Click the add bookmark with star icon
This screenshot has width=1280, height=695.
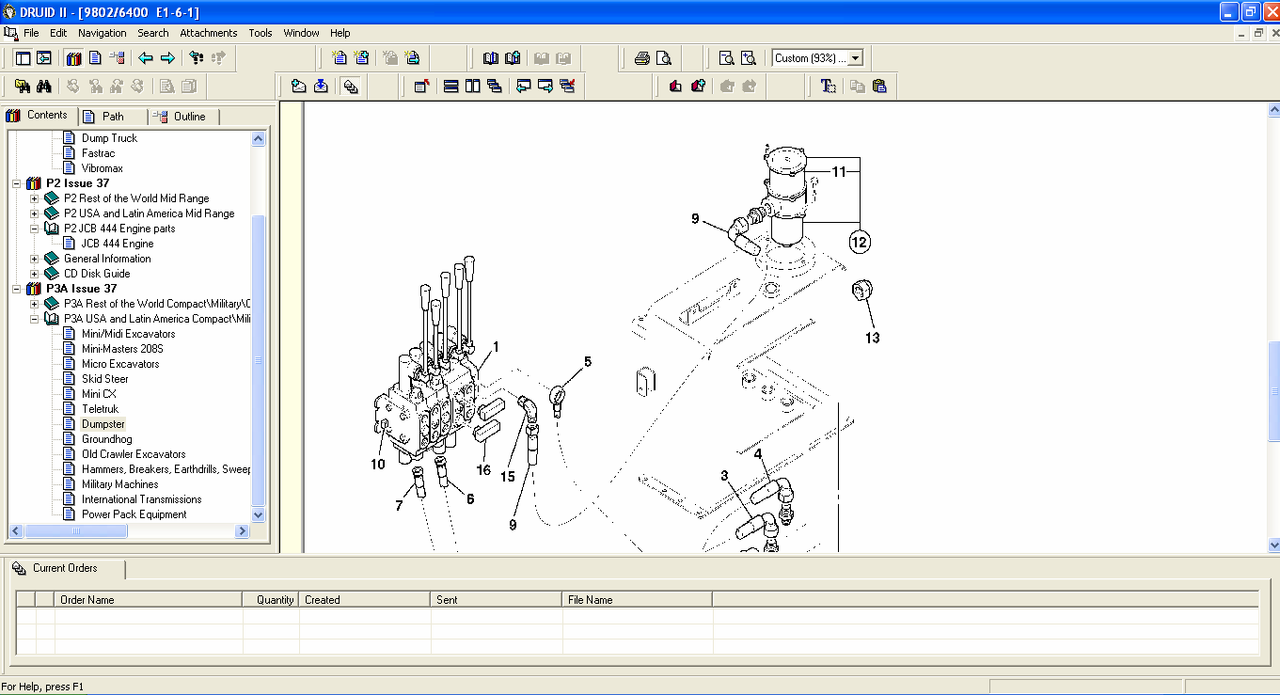click(698, 86)
